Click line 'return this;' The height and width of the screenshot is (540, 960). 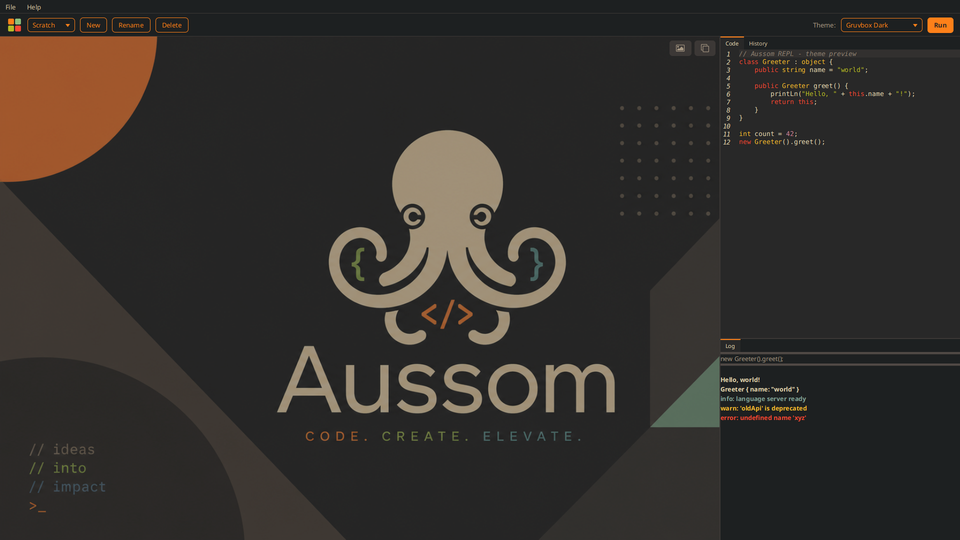pos(793,102)
